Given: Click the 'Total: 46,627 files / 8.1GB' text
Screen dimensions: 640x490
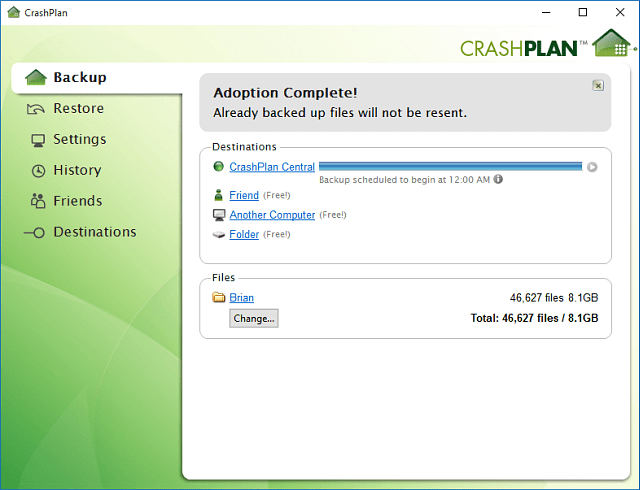Looking at the screenshot, I should 534,318.
